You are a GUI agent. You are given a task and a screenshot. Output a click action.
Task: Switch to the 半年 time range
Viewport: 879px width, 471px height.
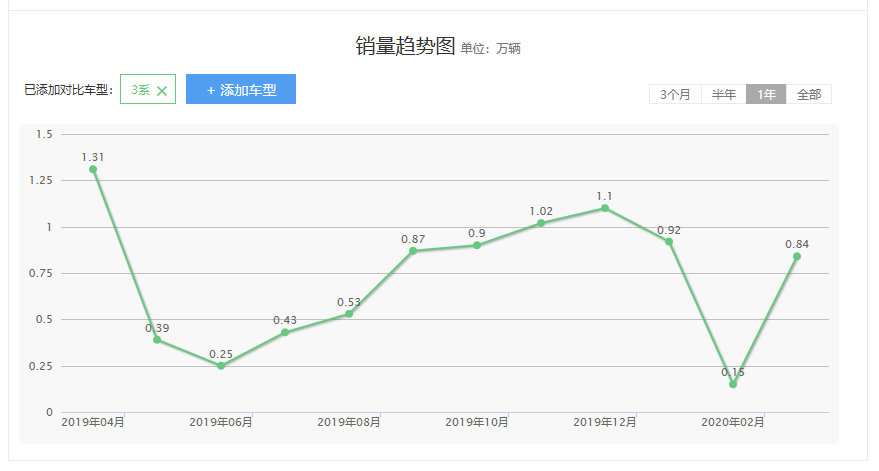(724, 95)
